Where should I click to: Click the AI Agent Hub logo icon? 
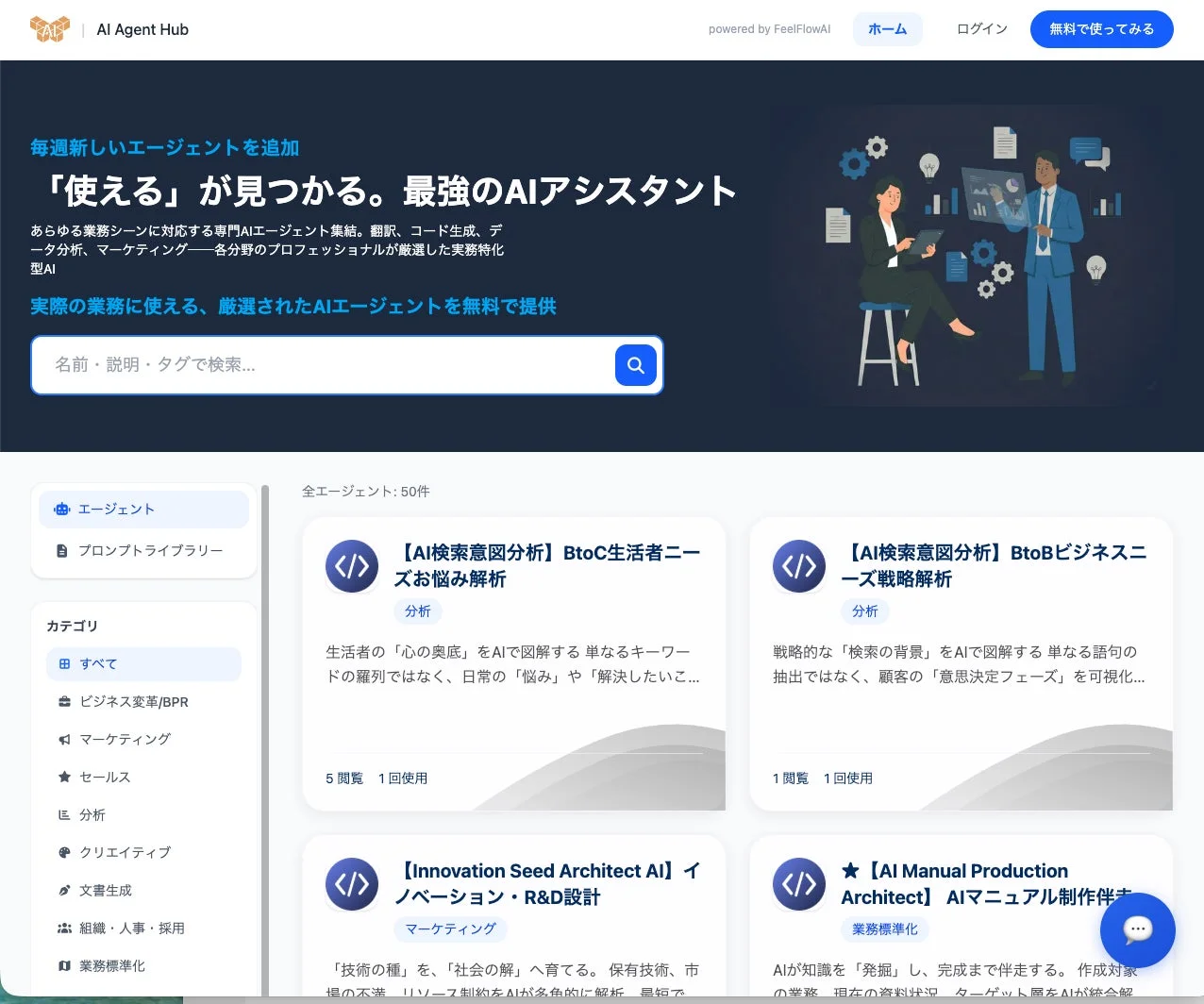(50, 28)
